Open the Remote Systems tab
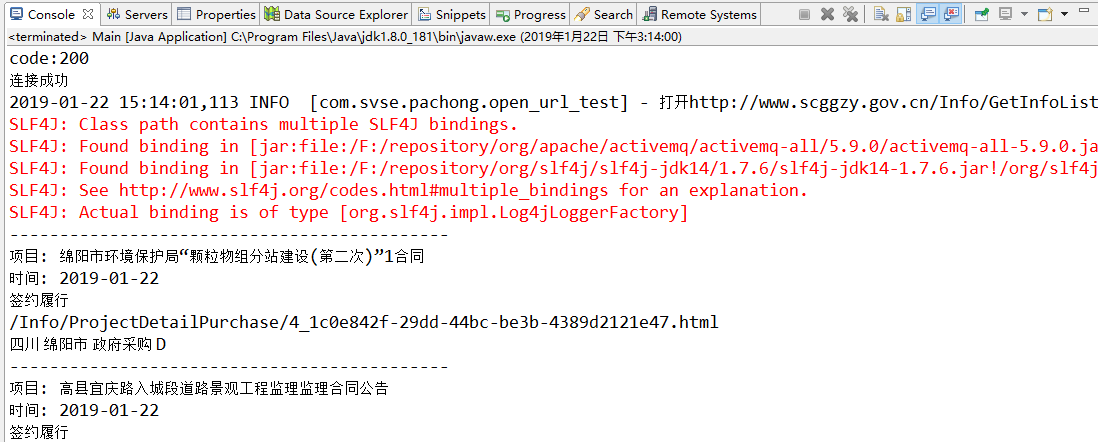Viewport: 1098px width, 442px height. [700, 14]
